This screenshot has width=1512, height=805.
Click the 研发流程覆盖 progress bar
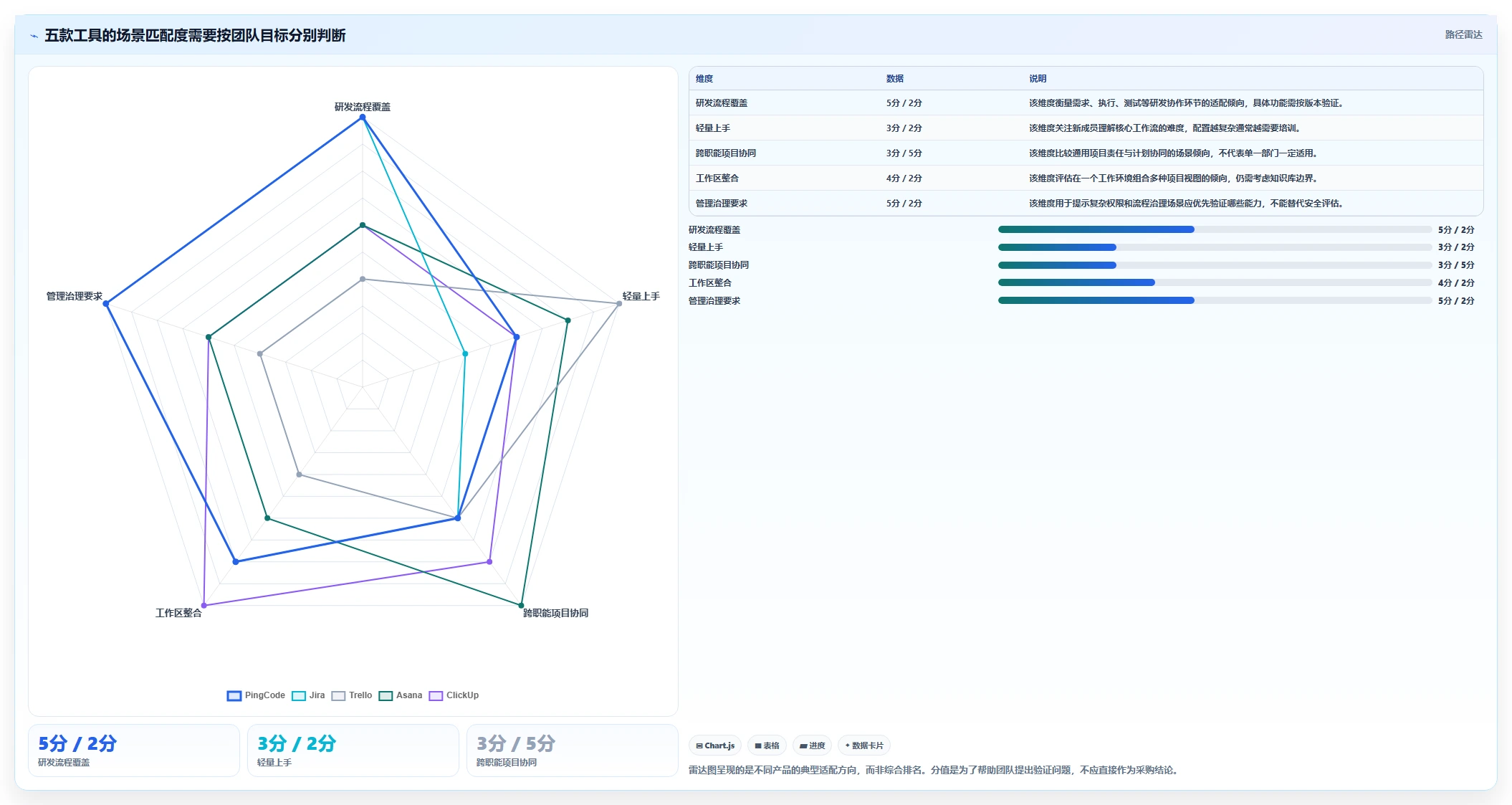pyautogui.click(x=1215, y=229)
